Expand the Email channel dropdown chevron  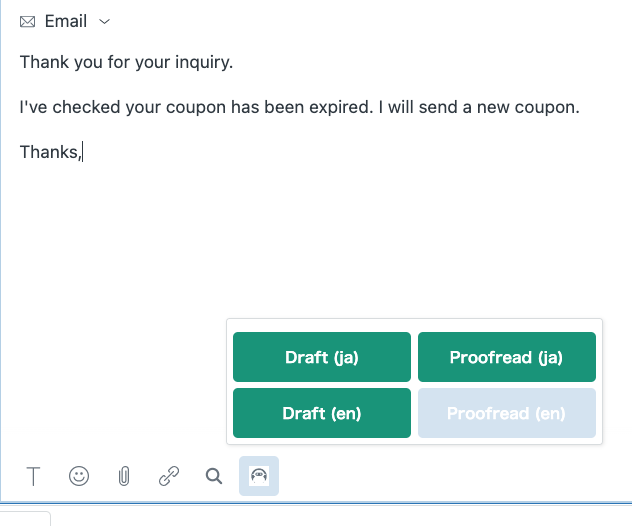coord(104,22)
